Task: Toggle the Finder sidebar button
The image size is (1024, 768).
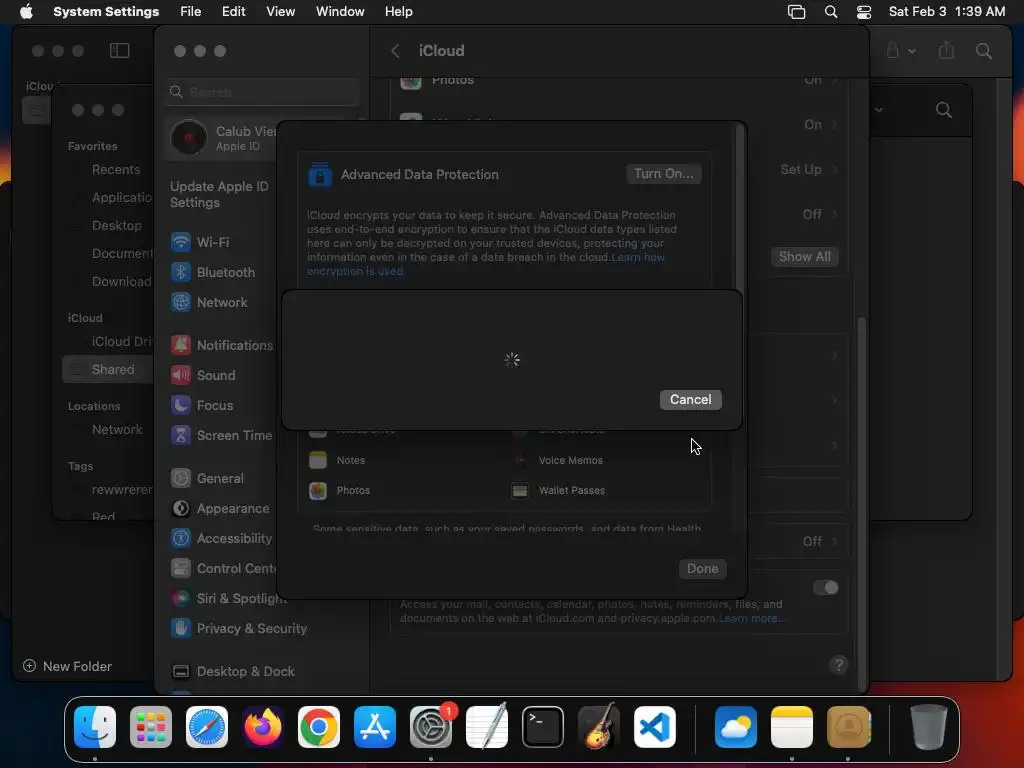Action: pyautogui.click(x=120, y=51)
